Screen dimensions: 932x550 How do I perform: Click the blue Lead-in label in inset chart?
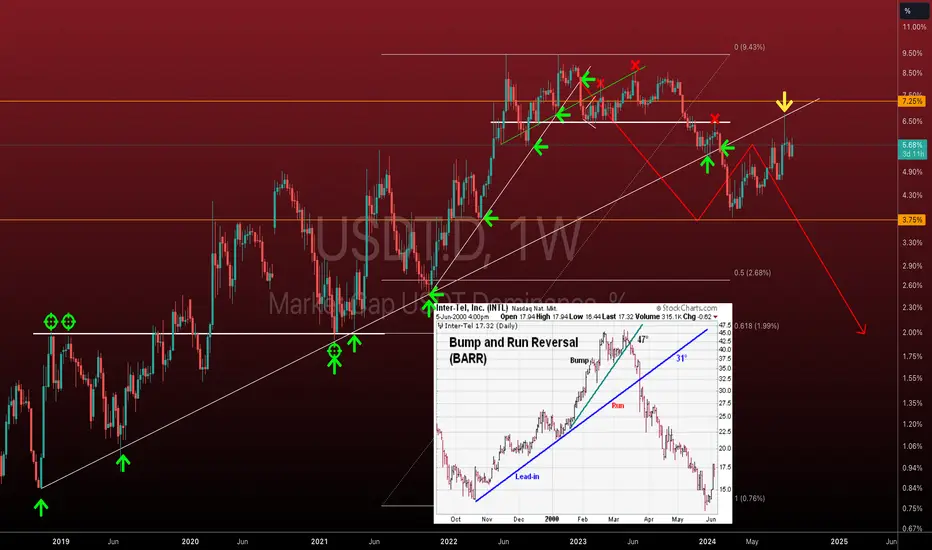(527, 477)
